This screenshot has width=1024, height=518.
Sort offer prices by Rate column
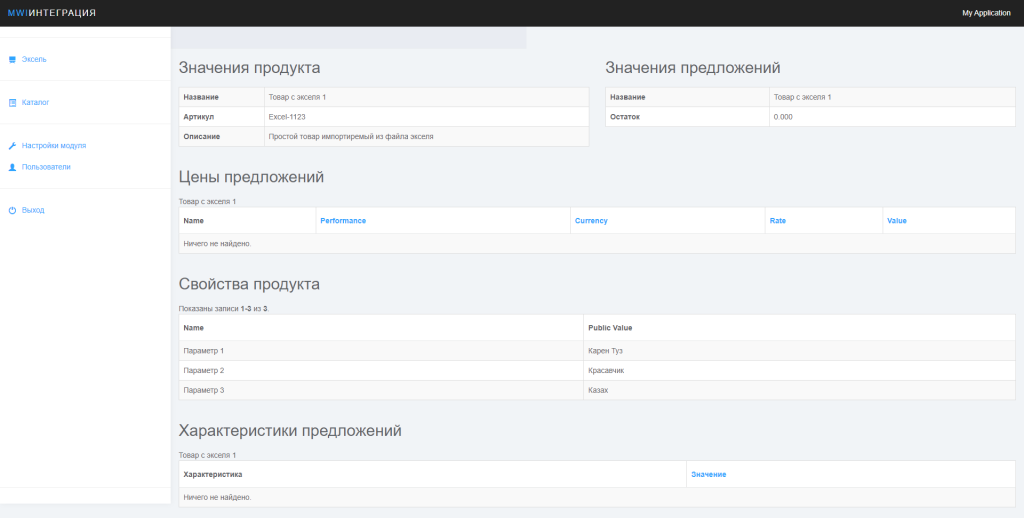click(x=777, y=220)
